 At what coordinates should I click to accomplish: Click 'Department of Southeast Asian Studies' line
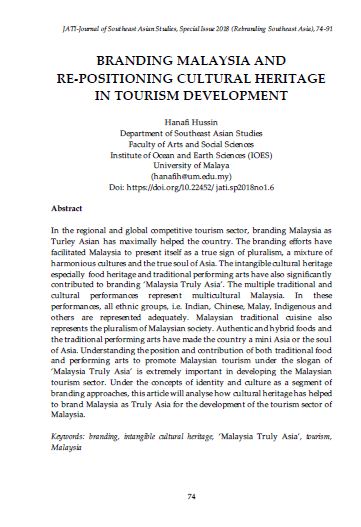191,133
